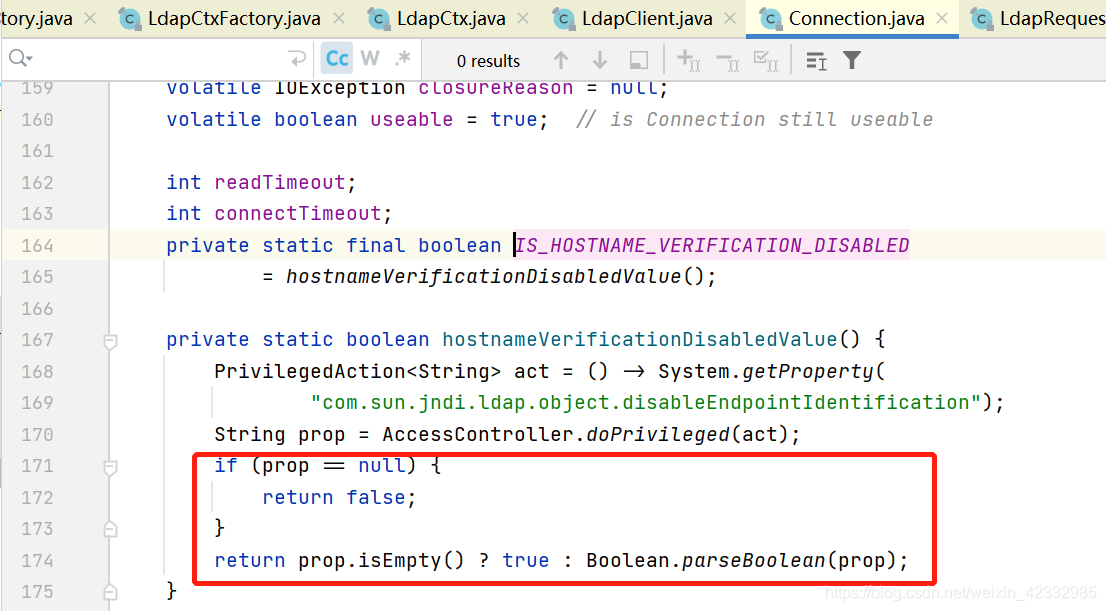
Task: Close the LdapCtxFactory.java tab
Action: [x=339, y=18]
